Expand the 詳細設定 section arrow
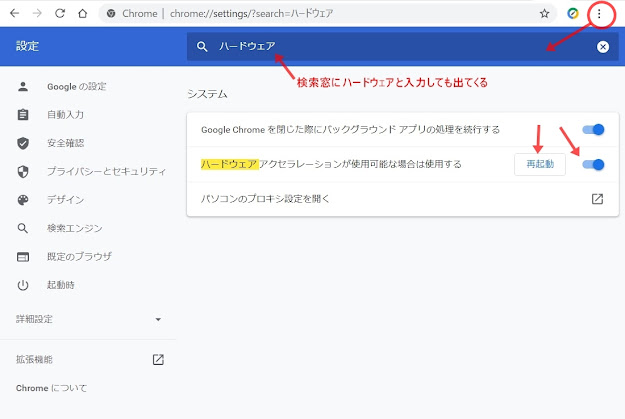Screen dimensions: 625x419 pyautogui.click(x=158, y=319)
